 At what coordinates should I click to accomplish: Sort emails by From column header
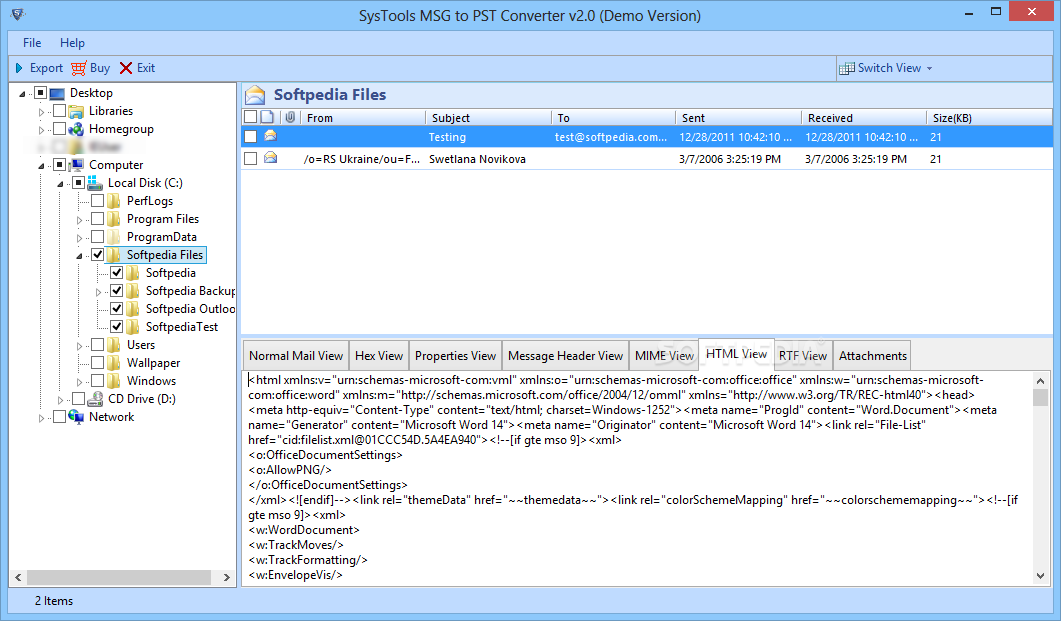363,118
